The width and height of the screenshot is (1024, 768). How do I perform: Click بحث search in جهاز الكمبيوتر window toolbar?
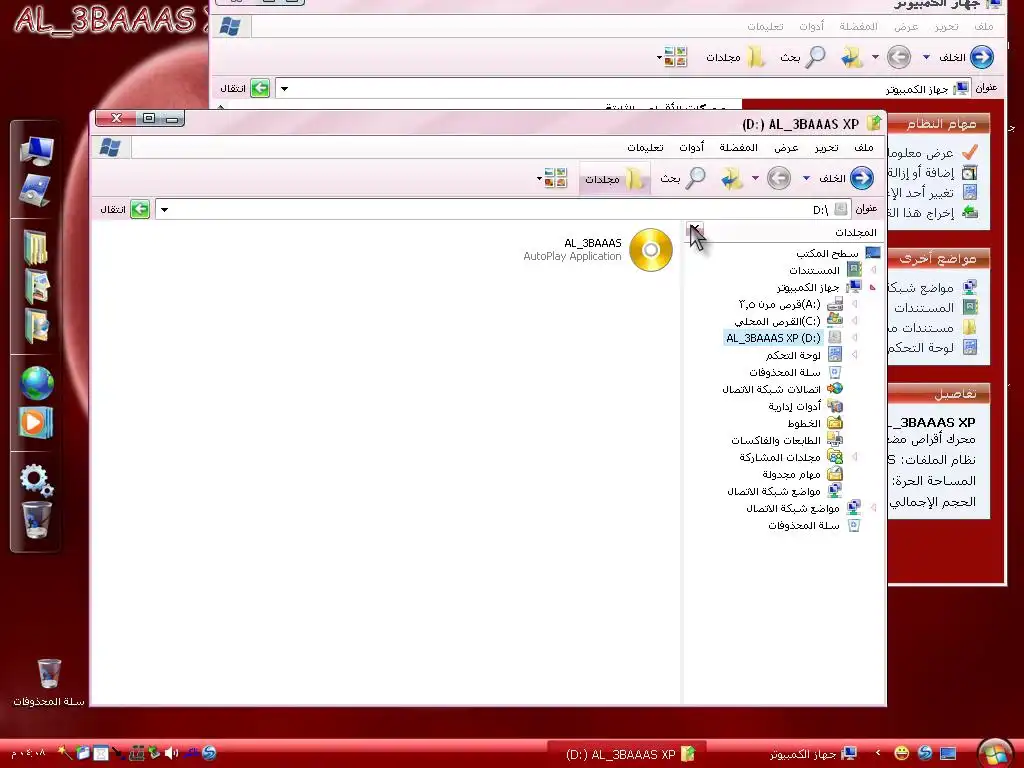(803, 57)
